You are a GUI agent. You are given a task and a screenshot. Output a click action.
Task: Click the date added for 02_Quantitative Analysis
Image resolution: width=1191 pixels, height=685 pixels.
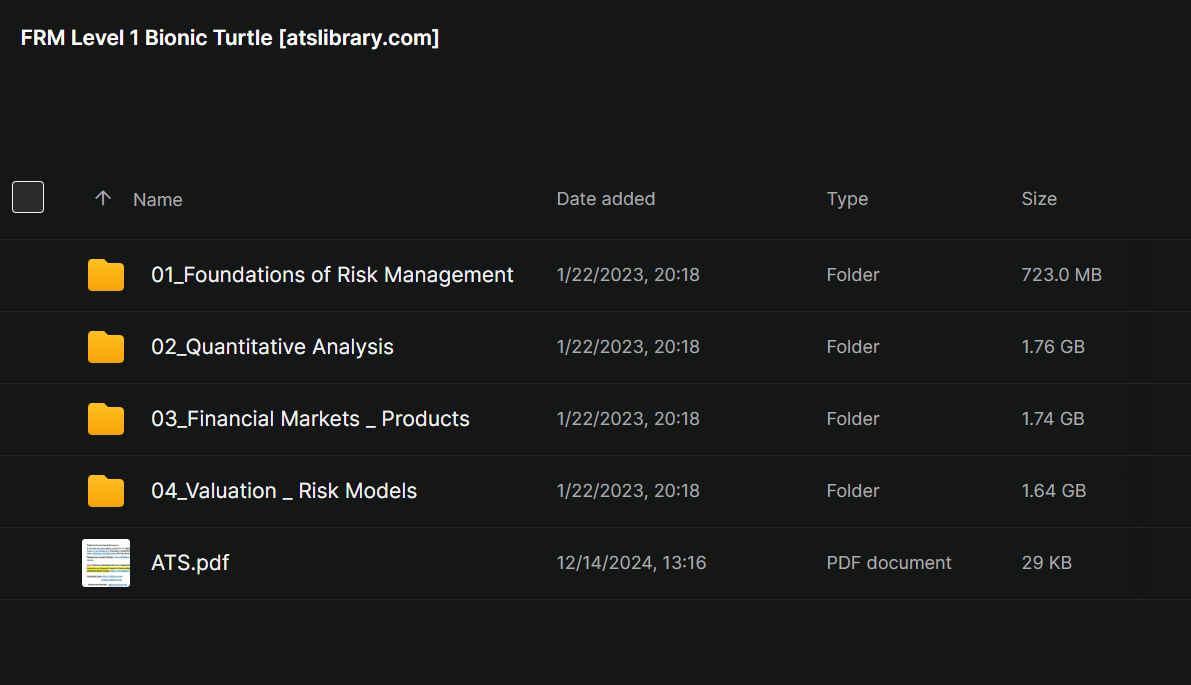(x=628, y=347)
